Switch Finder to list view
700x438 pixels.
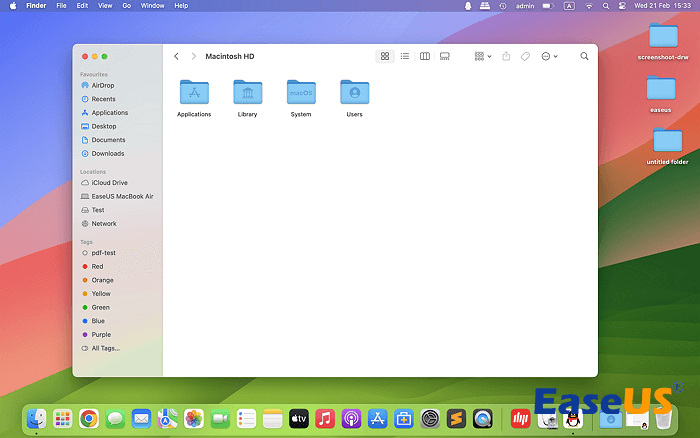(405, 57)
